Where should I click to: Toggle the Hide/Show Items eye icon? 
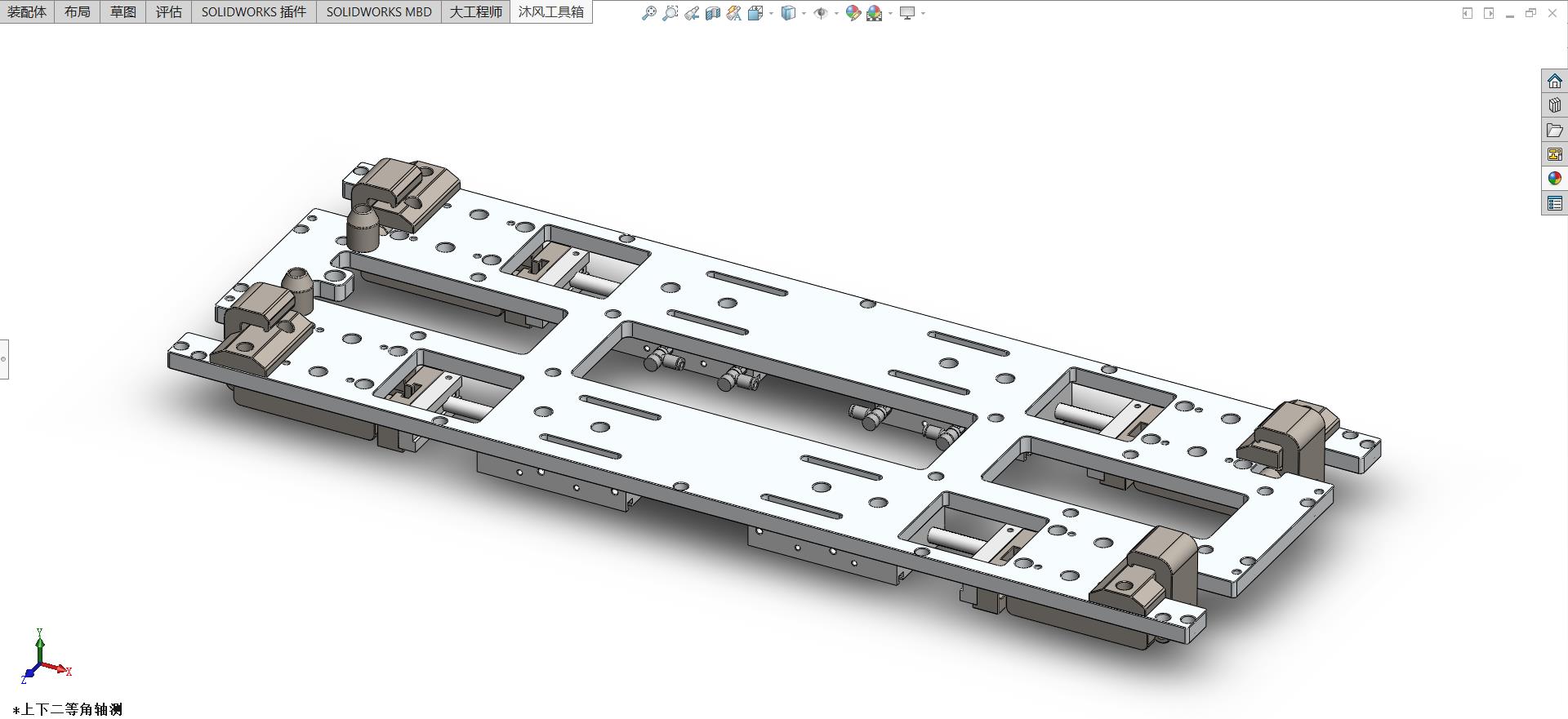[x=821, y=13]
